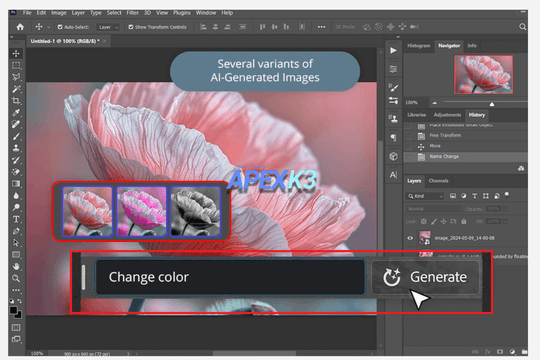
Task: Uncheck the Auto-Select checkbox
Action: (60, 27)
